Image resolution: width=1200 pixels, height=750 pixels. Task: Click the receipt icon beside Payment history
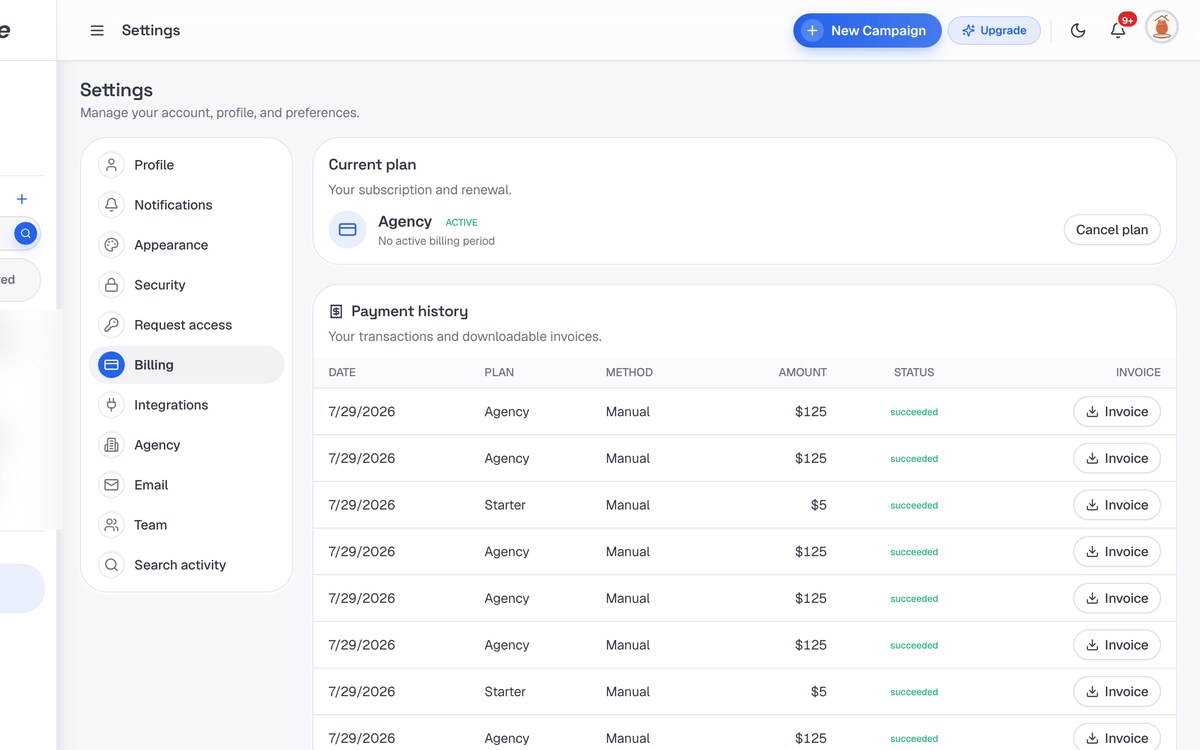pos(336,312)
